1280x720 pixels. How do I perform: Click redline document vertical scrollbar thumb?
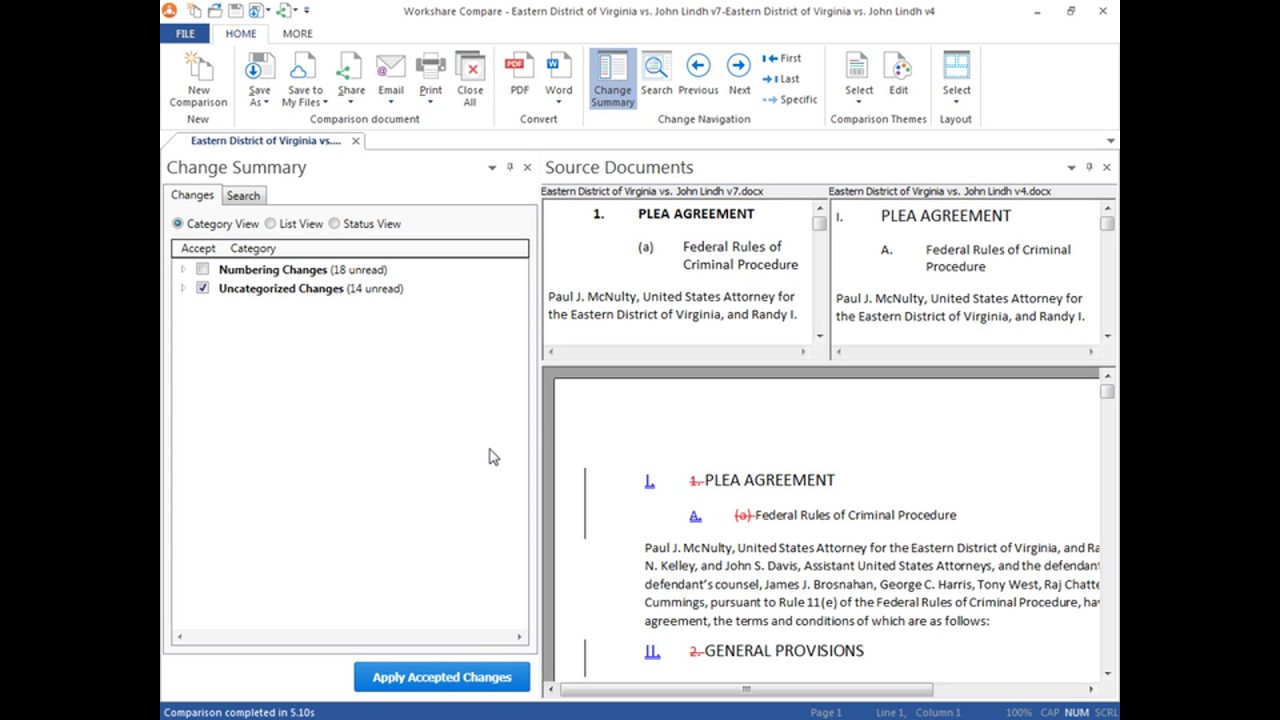click(x=1107, y=391)
